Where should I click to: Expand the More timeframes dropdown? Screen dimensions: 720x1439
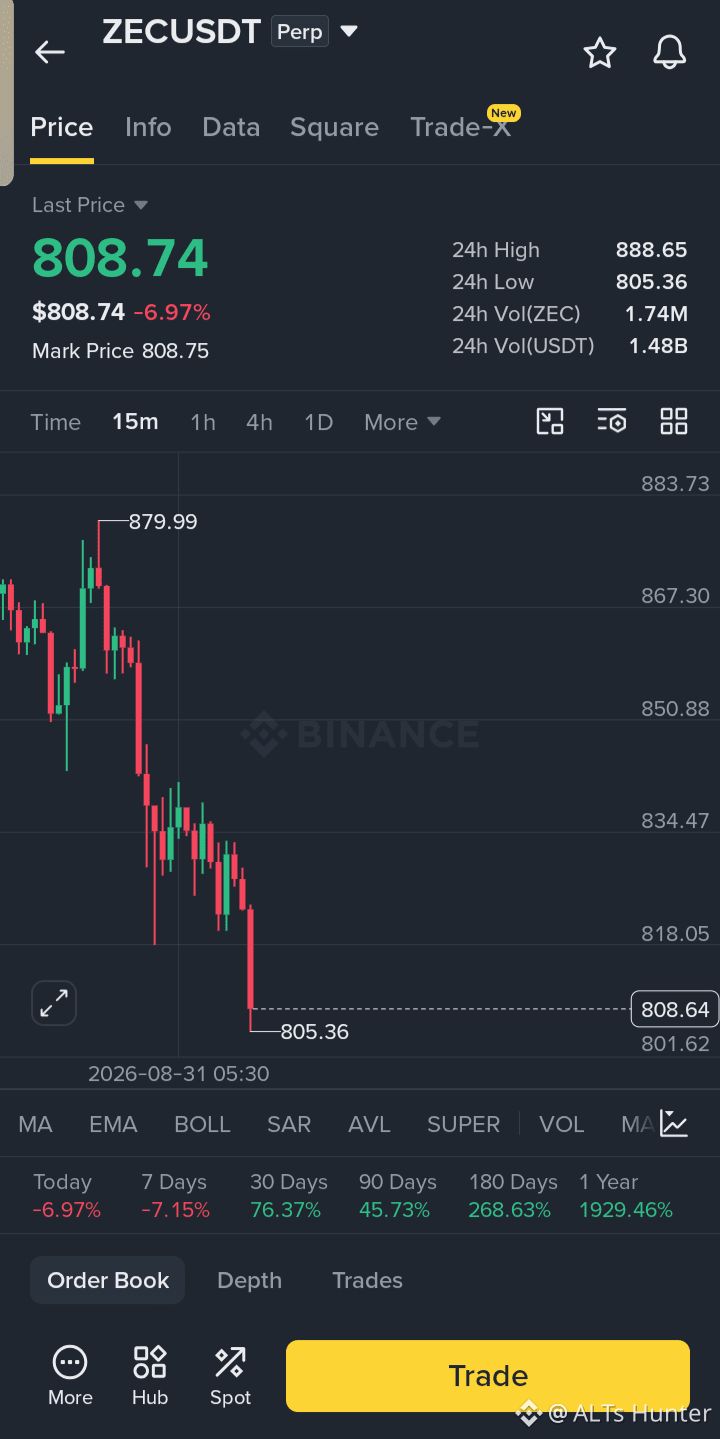402,422
